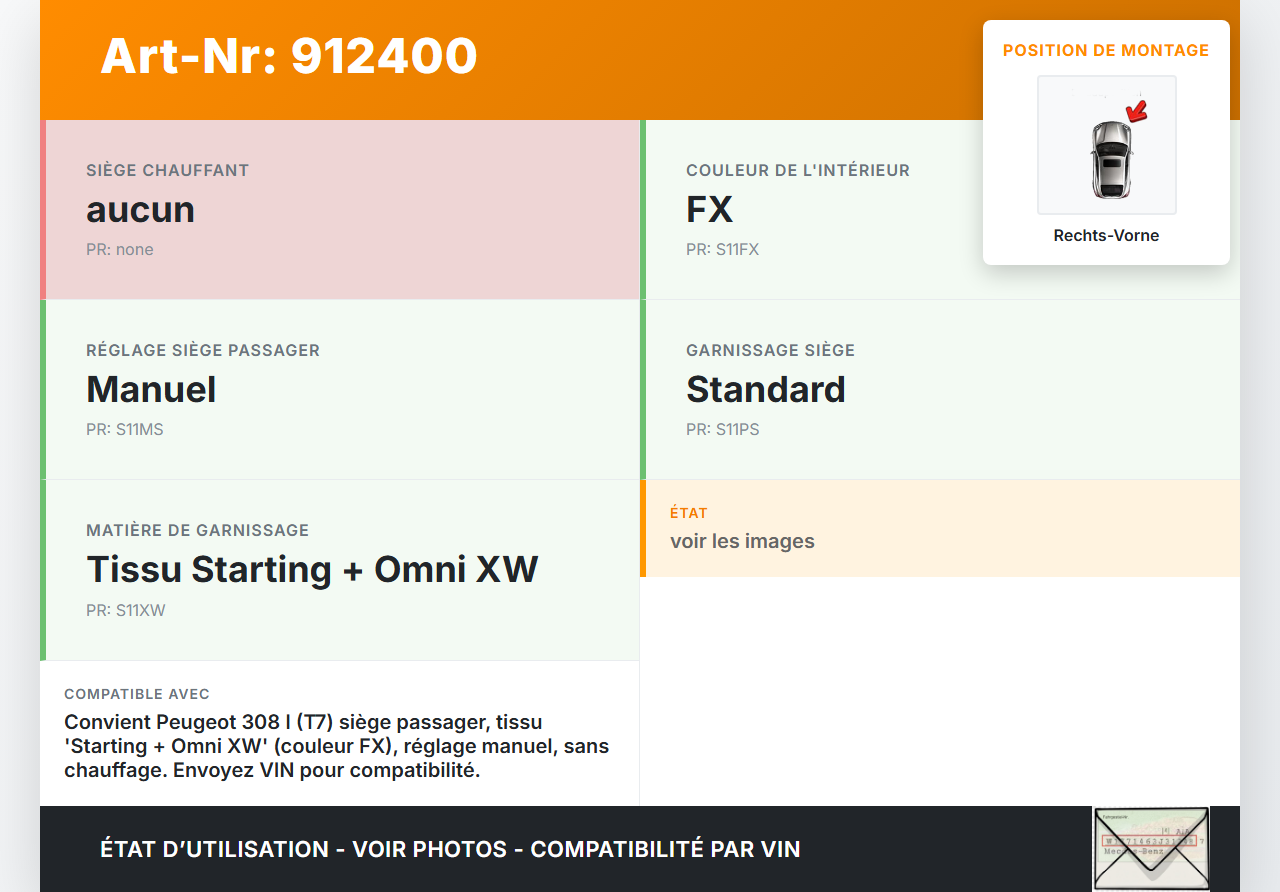This screenshot has height=892, width=1280.
Task: Select the FX interior color value
Action: click(x=709, y=210)
